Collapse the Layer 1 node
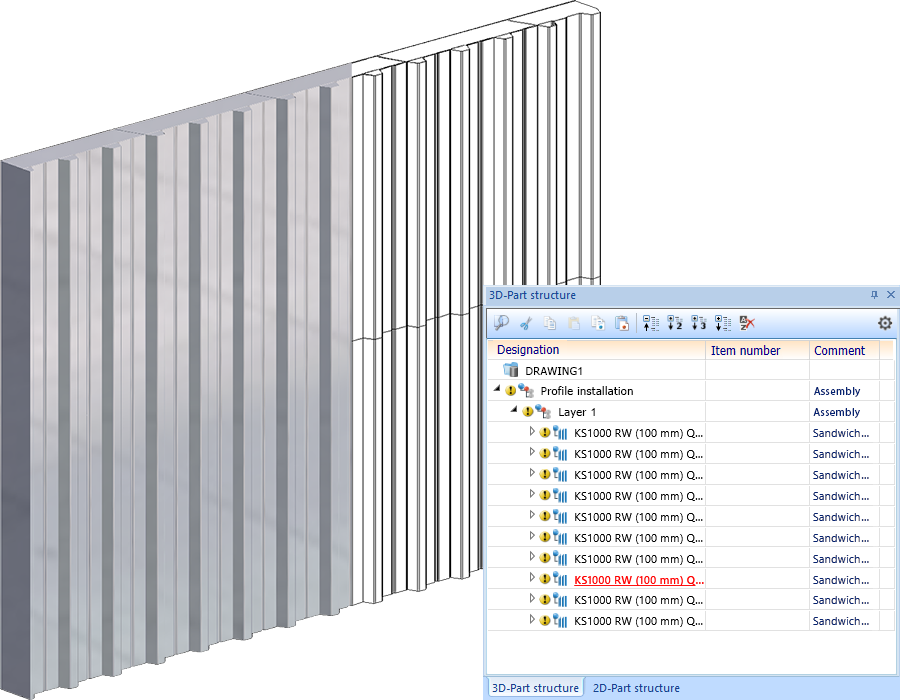The image size is (900, 700). click(x=514, y=410)
